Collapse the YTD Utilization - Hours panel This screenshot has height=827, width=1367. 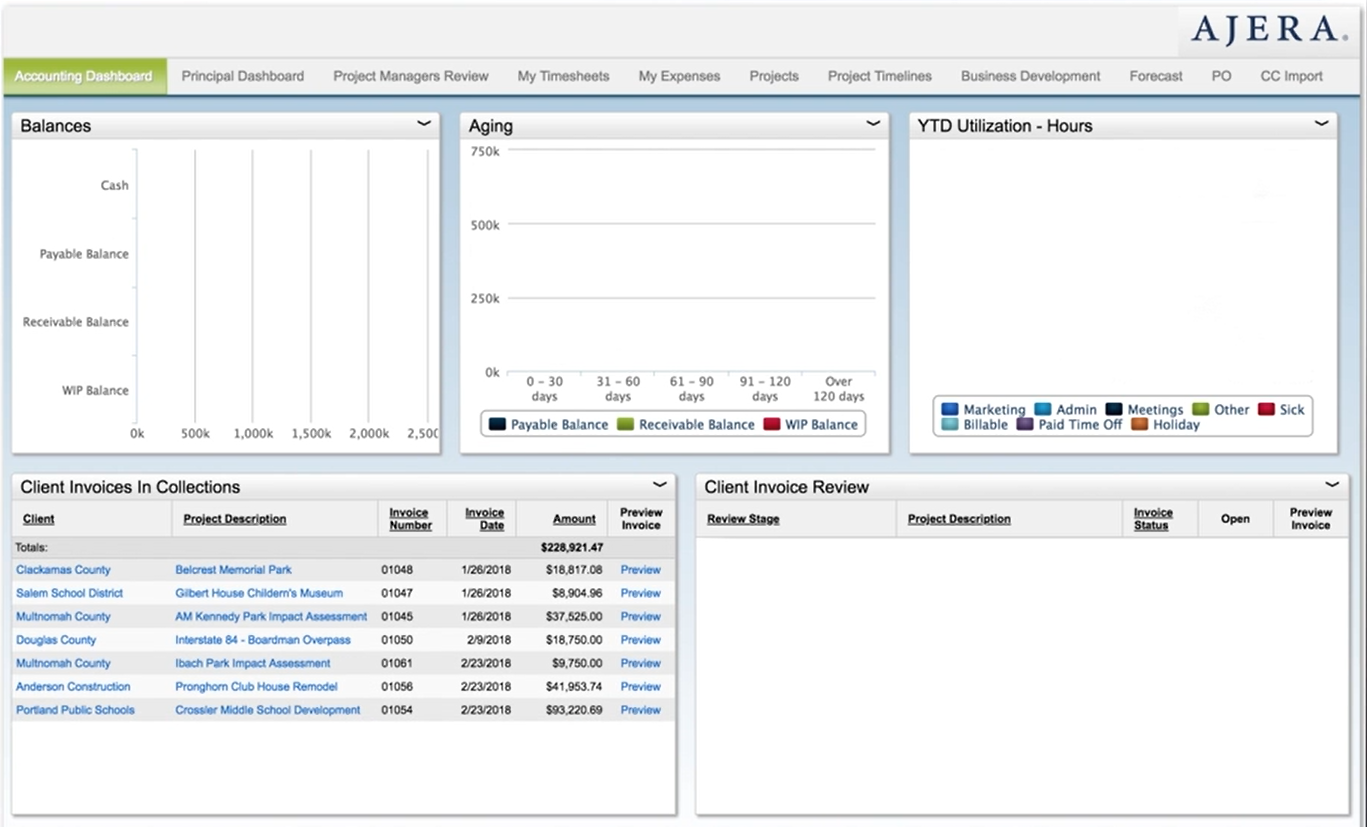click(x=1322, y=121)
